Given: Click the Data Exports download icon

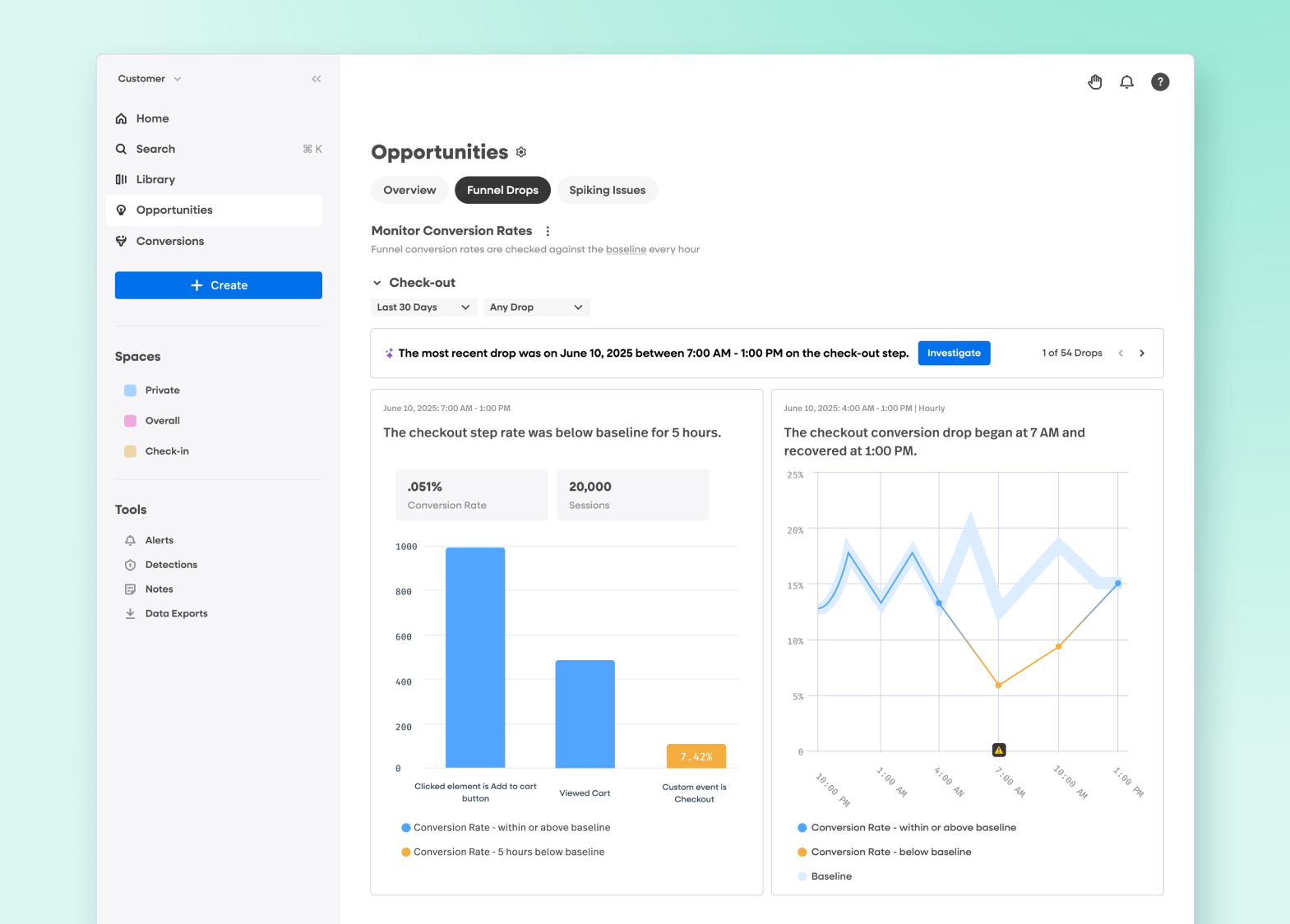Looking at the screenshot, I should [x=130, y=613].
